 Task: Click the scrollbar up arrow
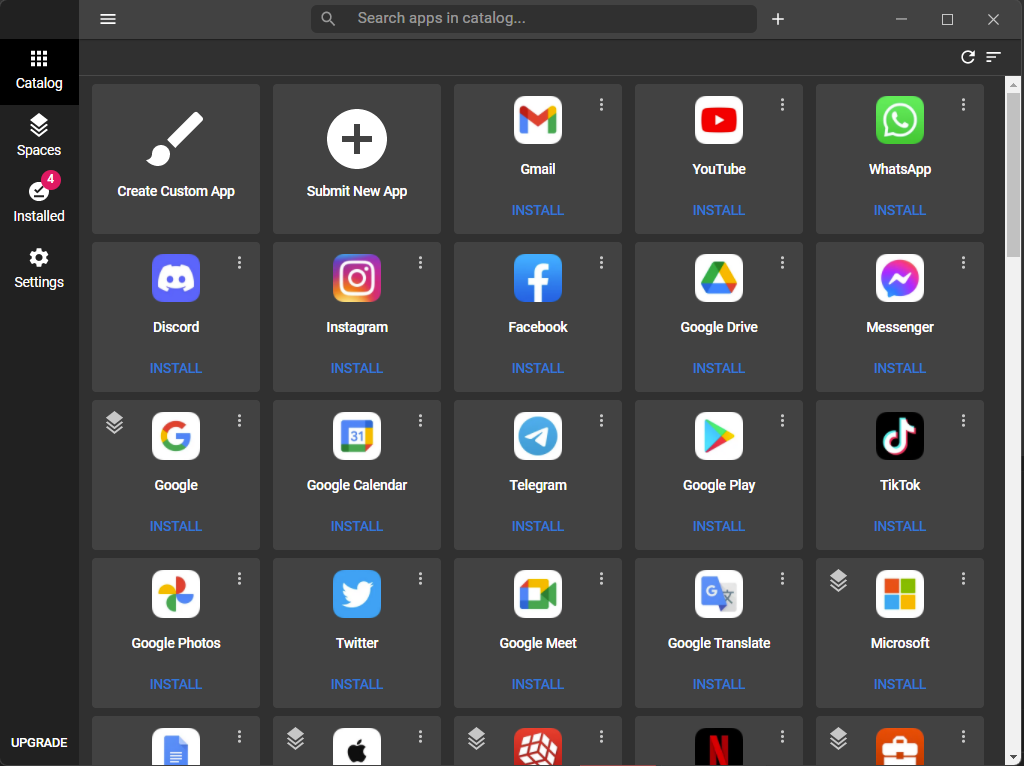pos(1013,84)
